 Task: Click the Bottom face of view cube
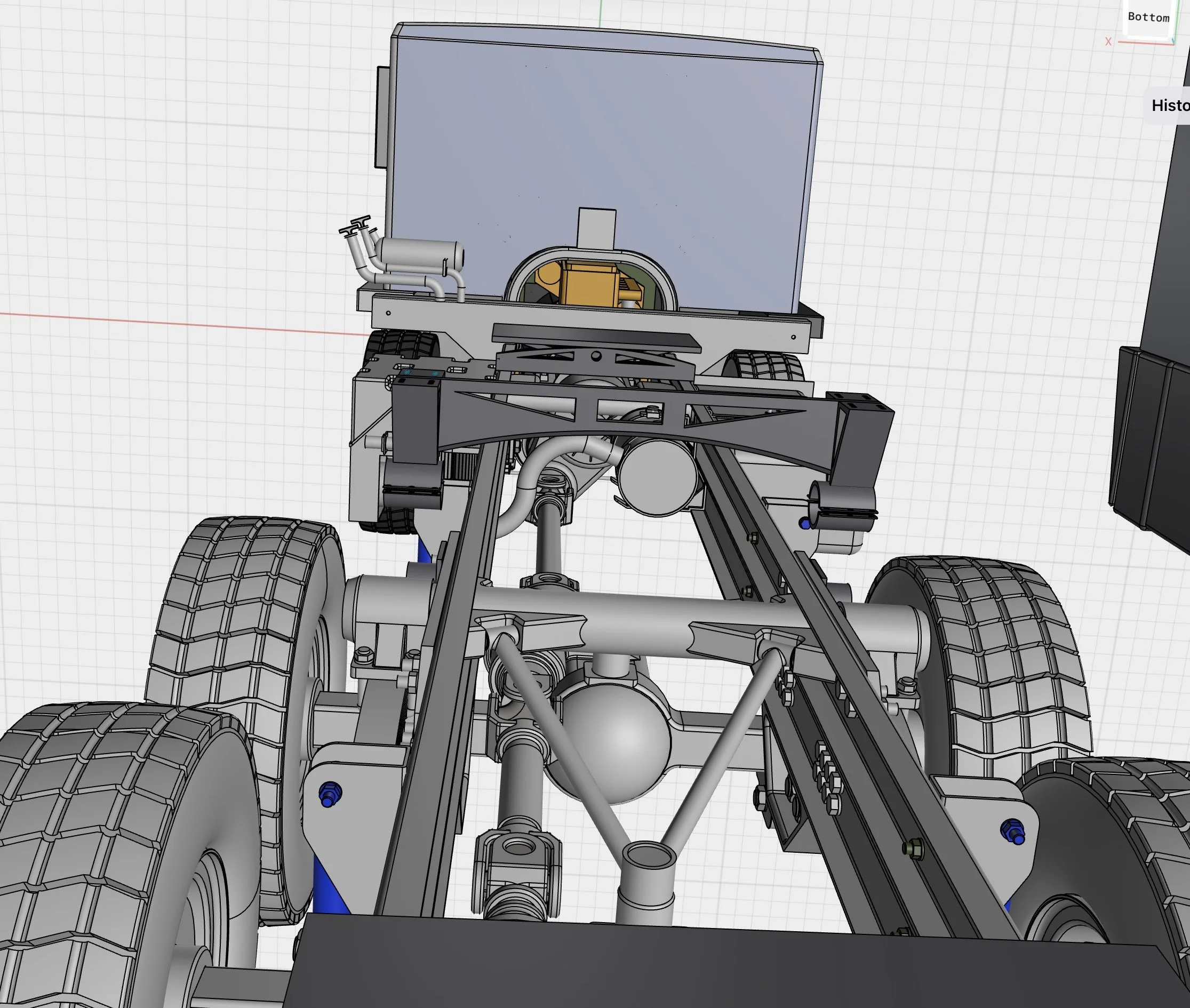click(x=1148, y=17)
